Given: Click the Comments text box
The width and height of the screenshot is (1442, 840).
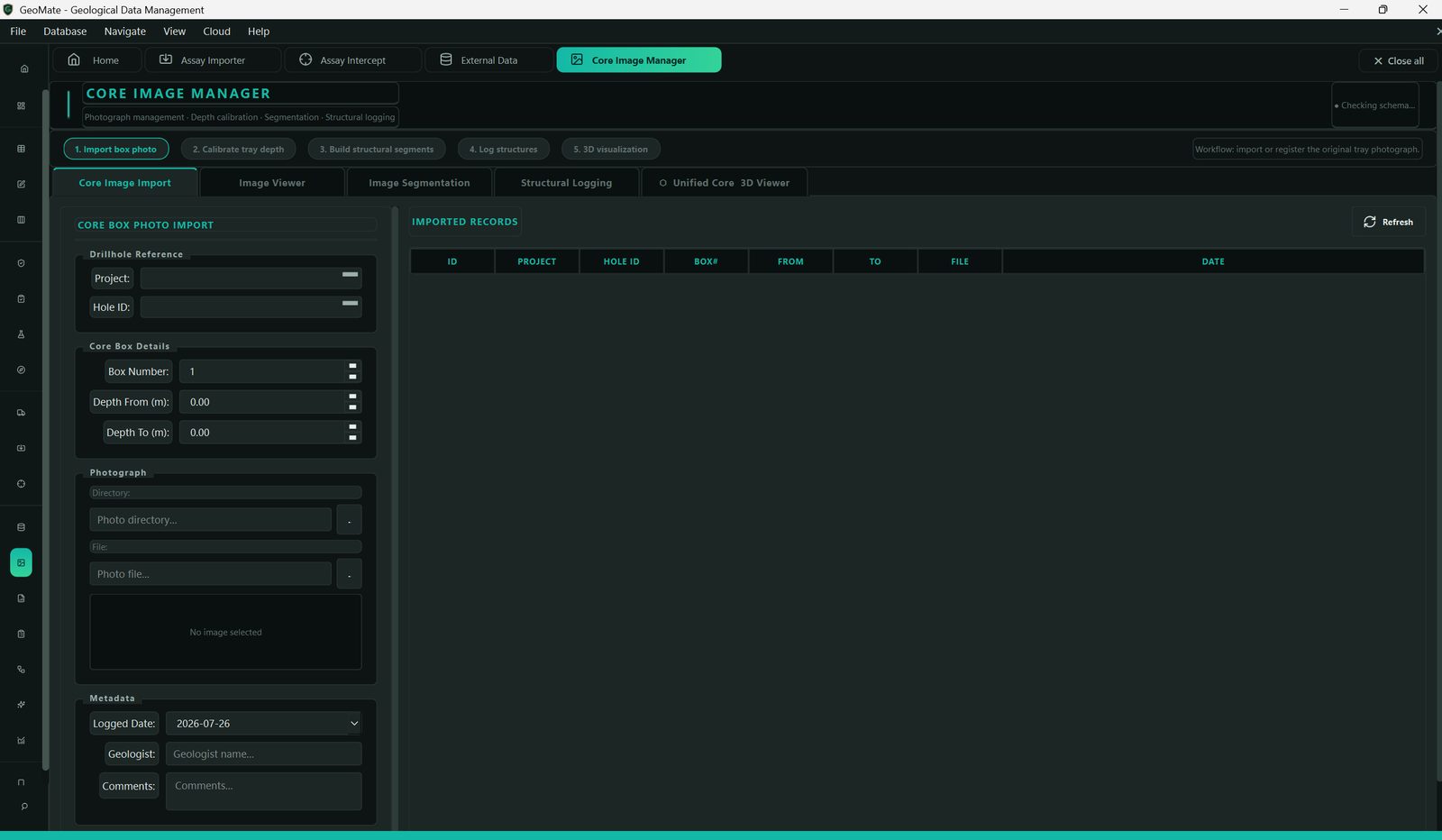Looking at the screenshot, I should pyautogui.click(x=263, y=791).
